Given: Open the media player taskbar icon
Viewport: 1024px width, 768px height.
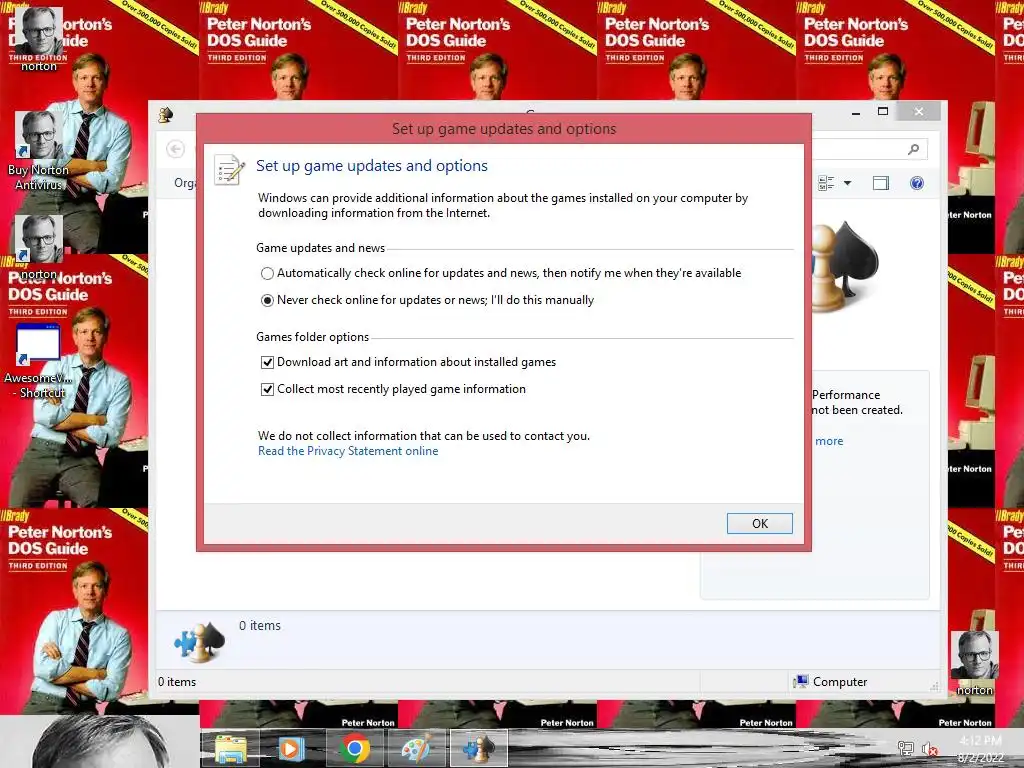Looking at the screenshot, I should [292, 748].
